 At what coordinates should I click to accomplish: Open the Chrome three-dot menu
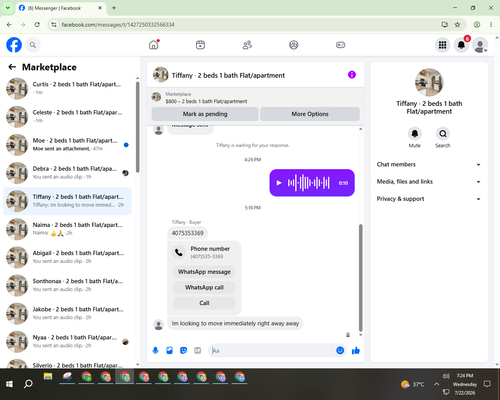(491, 24)
